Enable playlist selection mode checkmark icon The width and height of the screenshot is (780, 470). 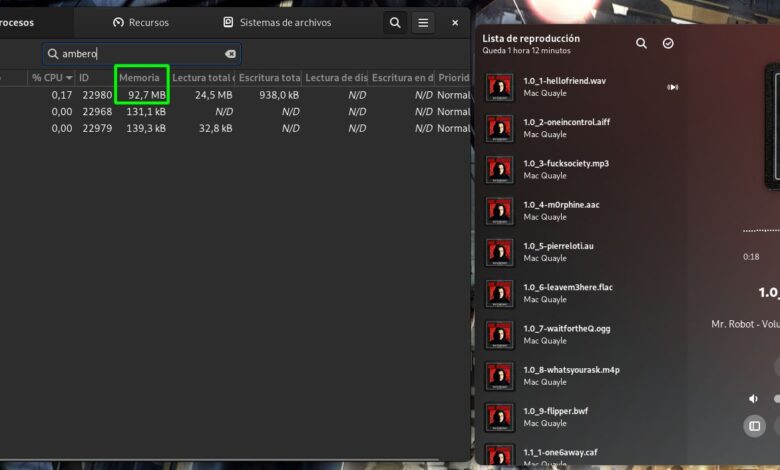click(668, 43)
